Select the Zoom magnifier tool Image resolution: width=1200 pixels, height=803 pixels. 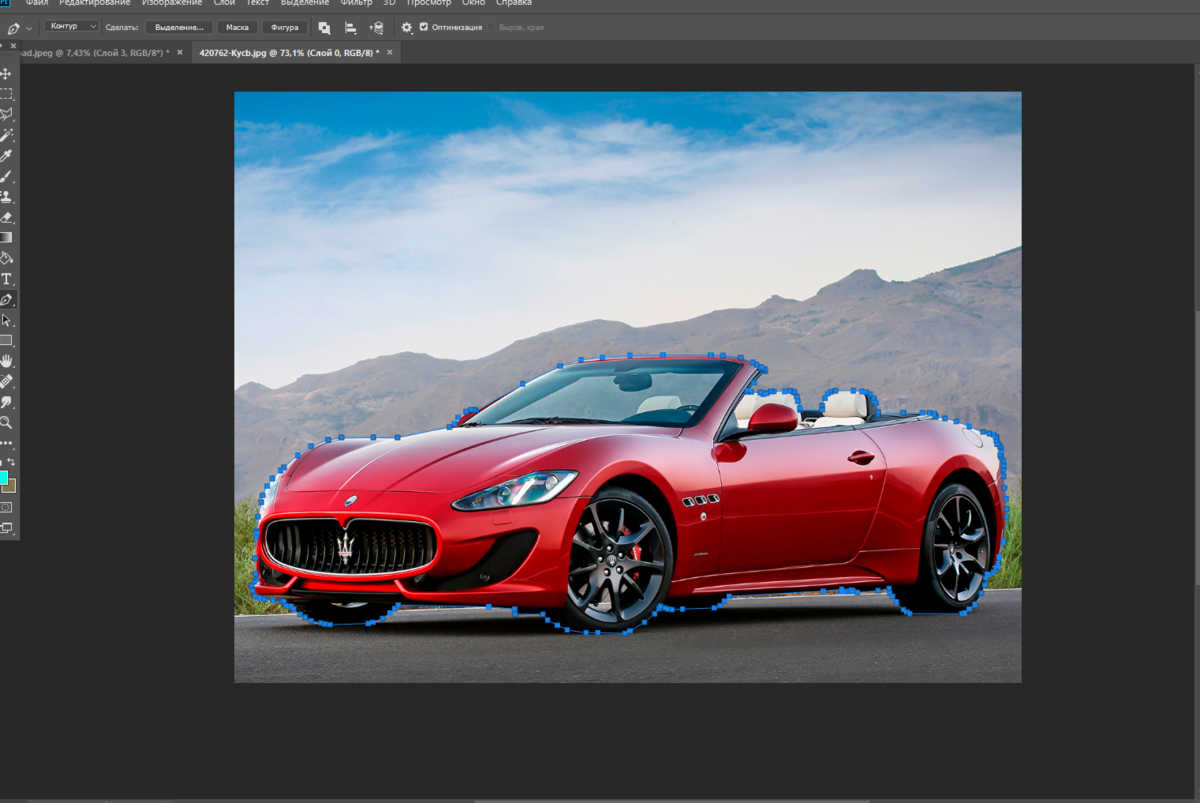pos(6,423)
